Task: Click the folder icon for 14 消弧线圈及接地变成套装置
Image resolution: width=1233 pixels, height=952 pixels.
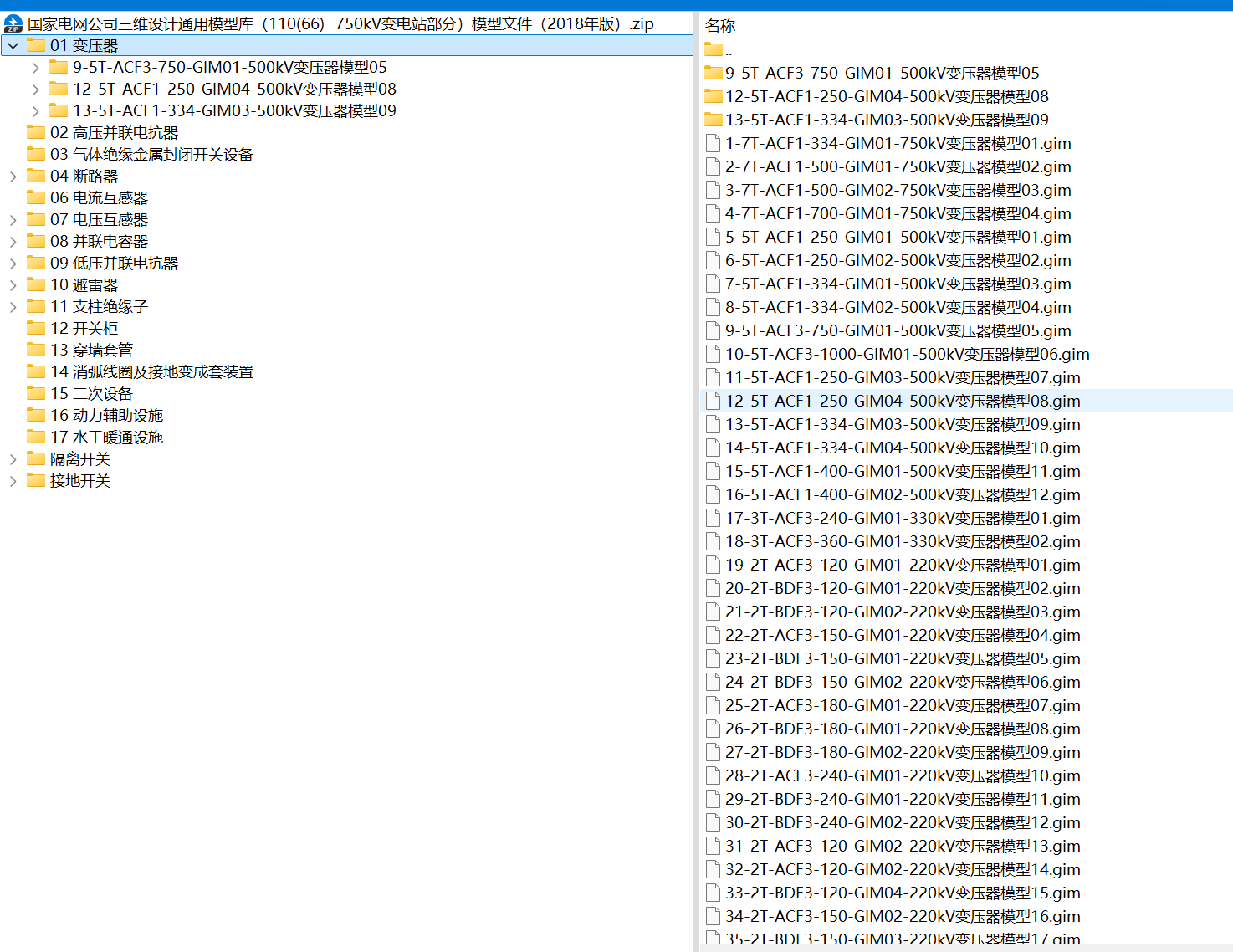Action: 36,371
